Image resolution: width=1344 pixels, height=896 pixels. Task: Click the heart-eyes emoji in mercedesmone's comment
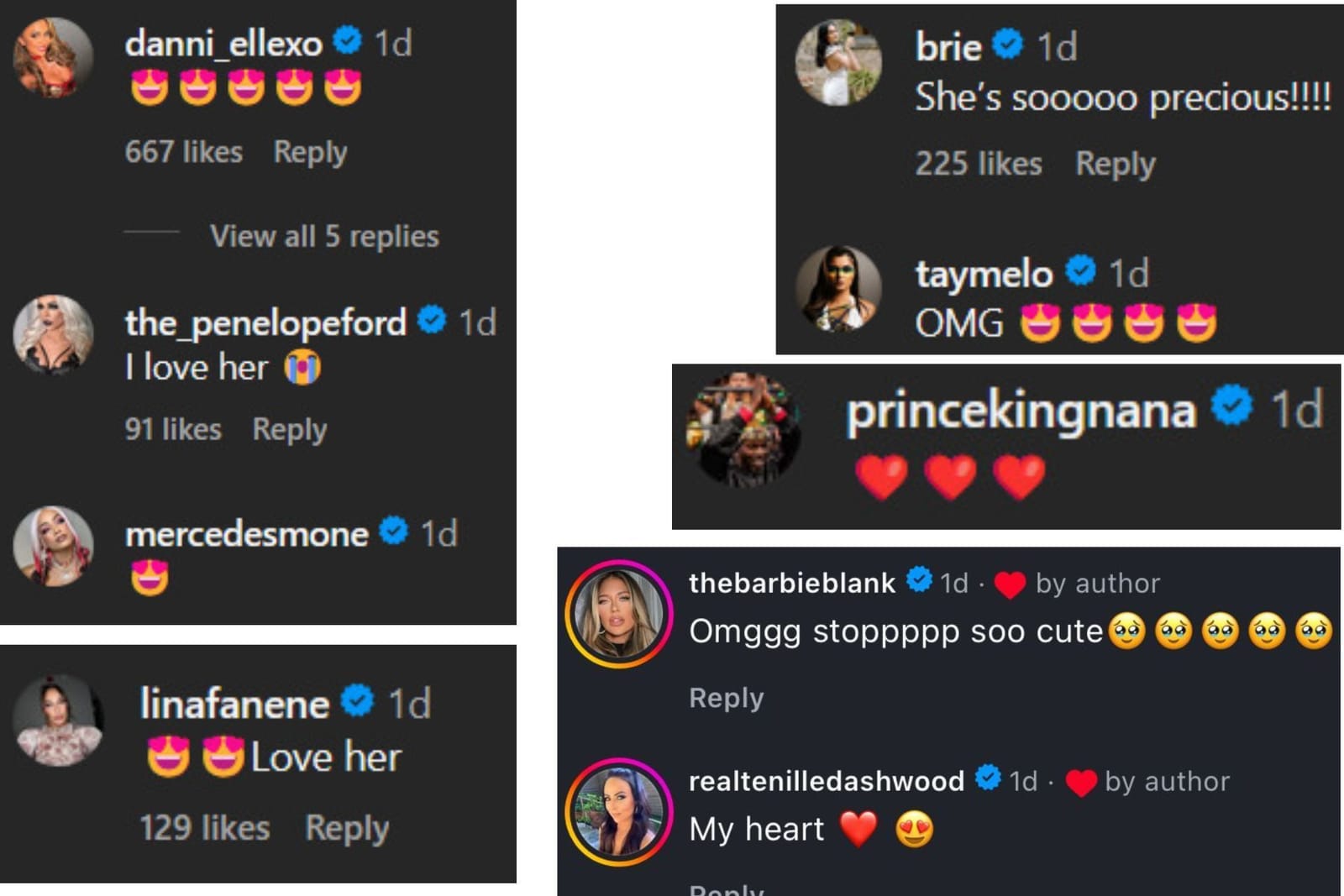coord(148,576)
